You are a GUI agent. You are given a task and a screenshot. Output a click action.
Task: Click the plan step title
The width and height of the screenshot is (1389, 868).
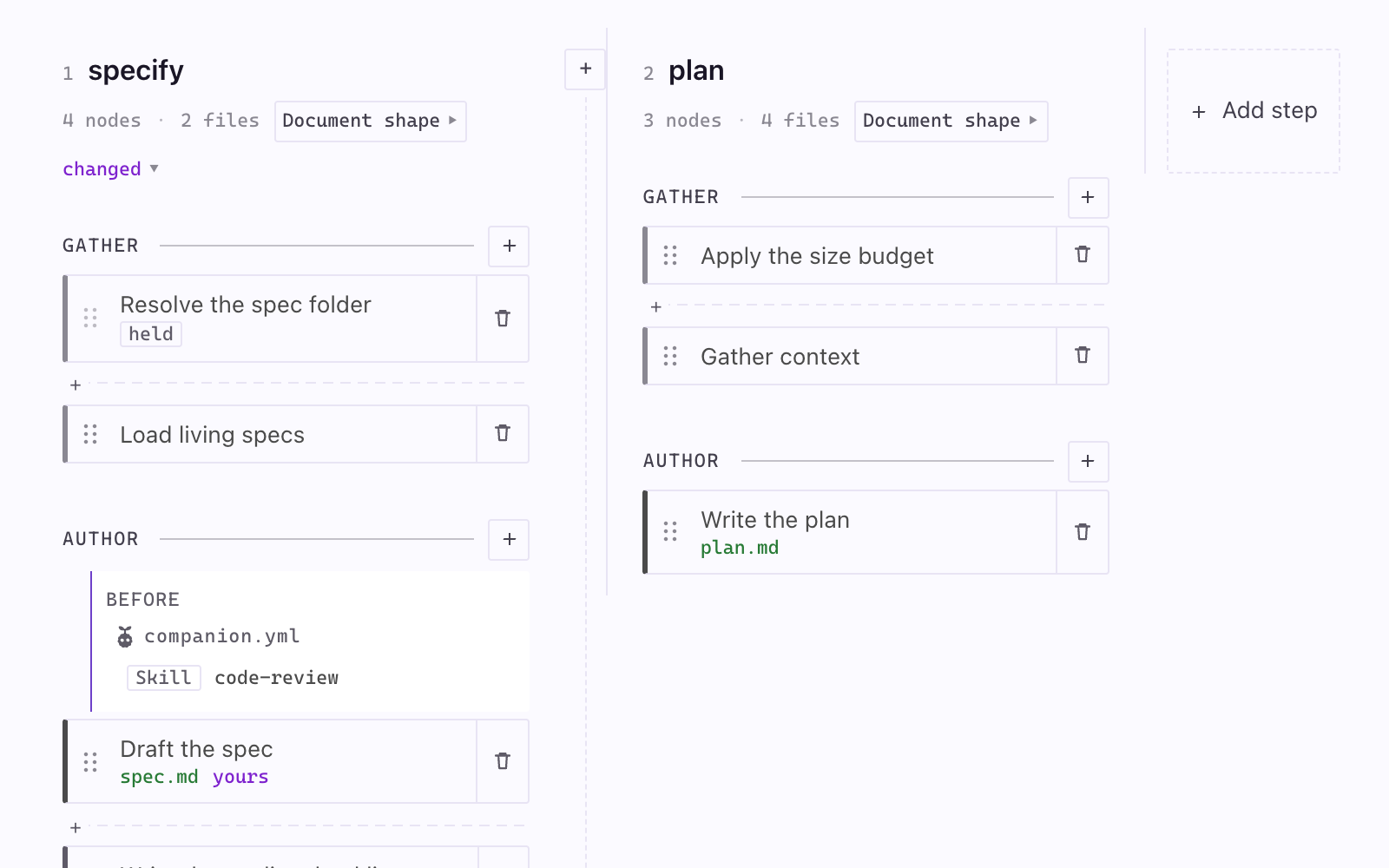coord(696,70)
